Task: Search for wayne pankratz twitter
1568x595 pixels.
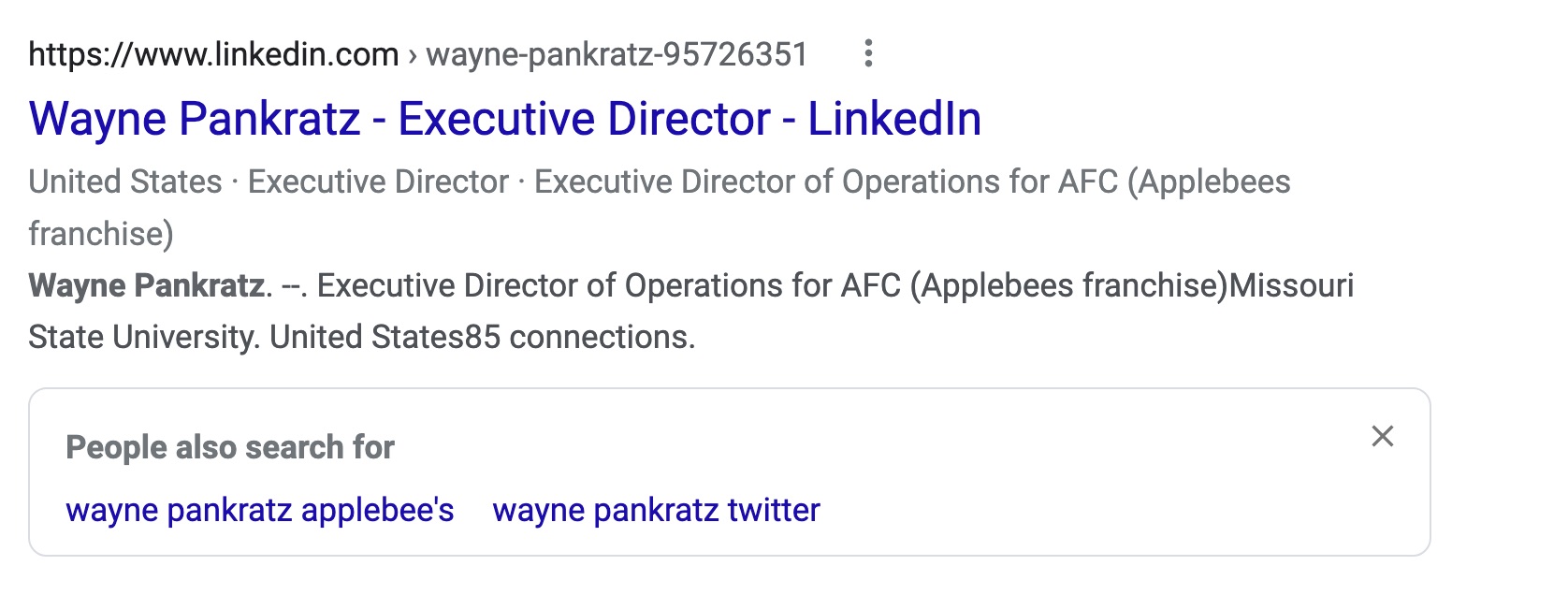Action: pyautogui.click(x=656, y=510)
